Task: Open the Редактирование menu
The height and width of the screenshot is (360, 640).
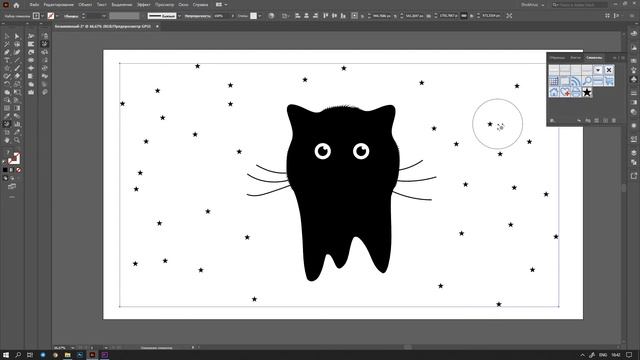Action: (59, 5)
